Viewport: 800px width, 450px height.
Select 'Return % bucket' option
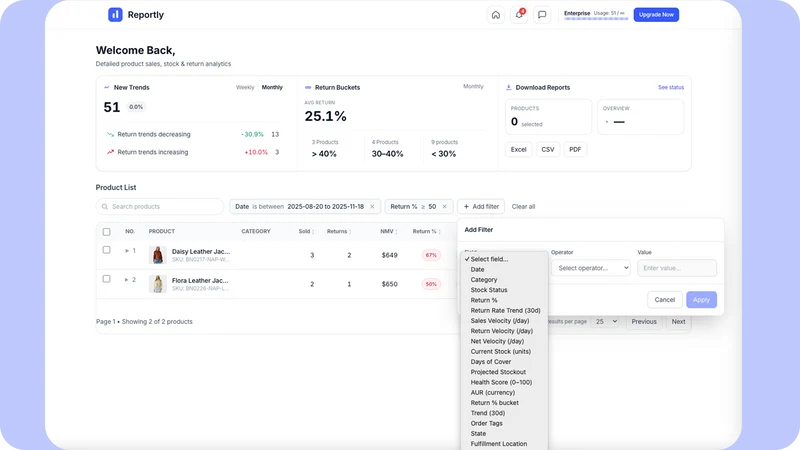(504, 403)
